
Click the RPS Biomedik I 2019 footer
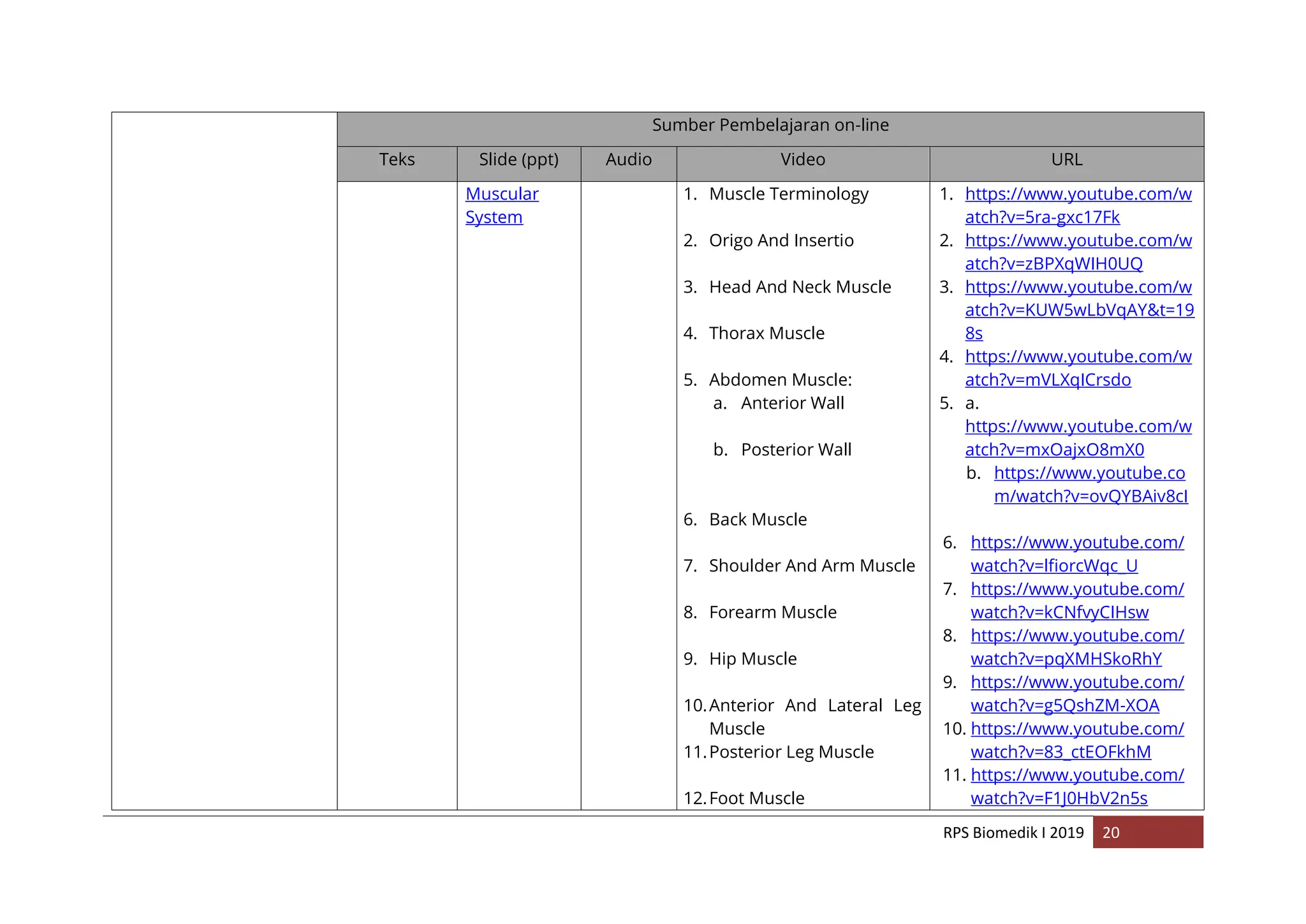[x=1013, y=833]
